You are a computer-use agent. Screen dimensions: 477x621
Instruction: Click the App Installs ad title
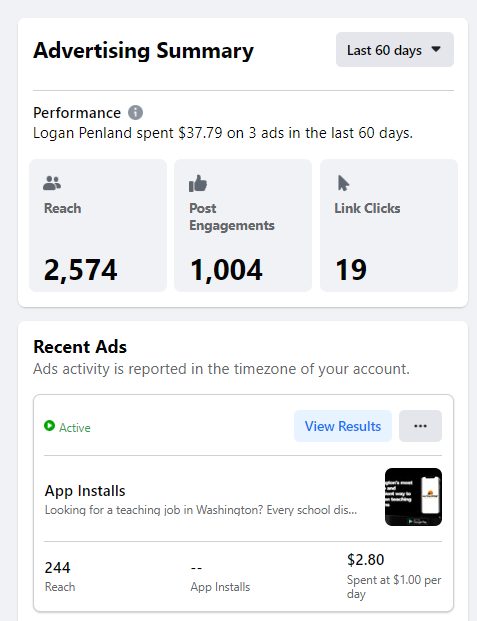[85, 491]
